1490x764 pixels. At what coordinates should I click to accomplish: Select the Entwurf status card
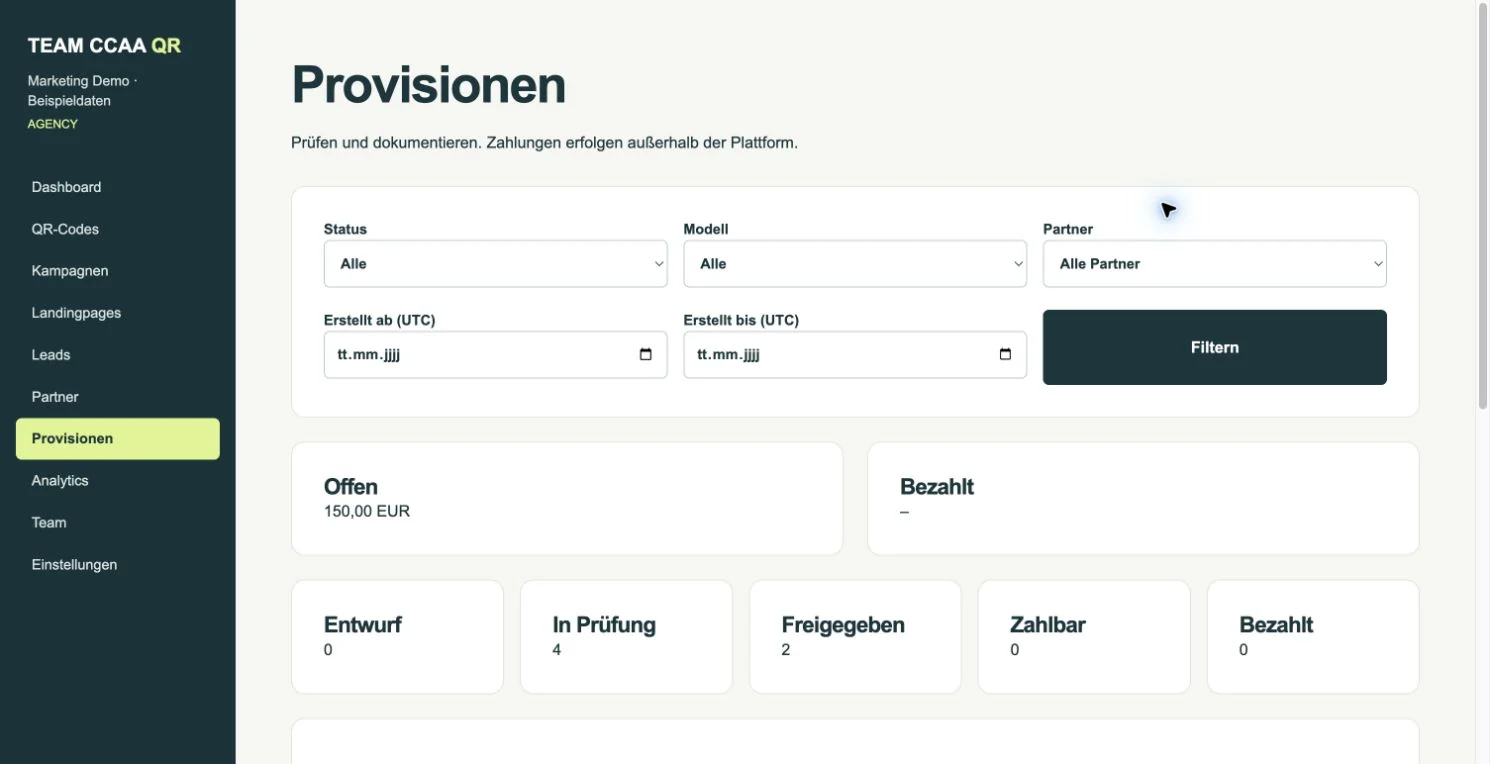pyautogui.click(x=397, y=637)
